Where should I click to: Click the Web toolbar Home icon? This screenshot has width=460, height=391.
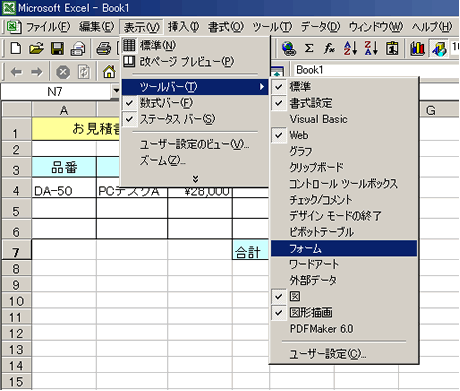(x=109, y=72)
